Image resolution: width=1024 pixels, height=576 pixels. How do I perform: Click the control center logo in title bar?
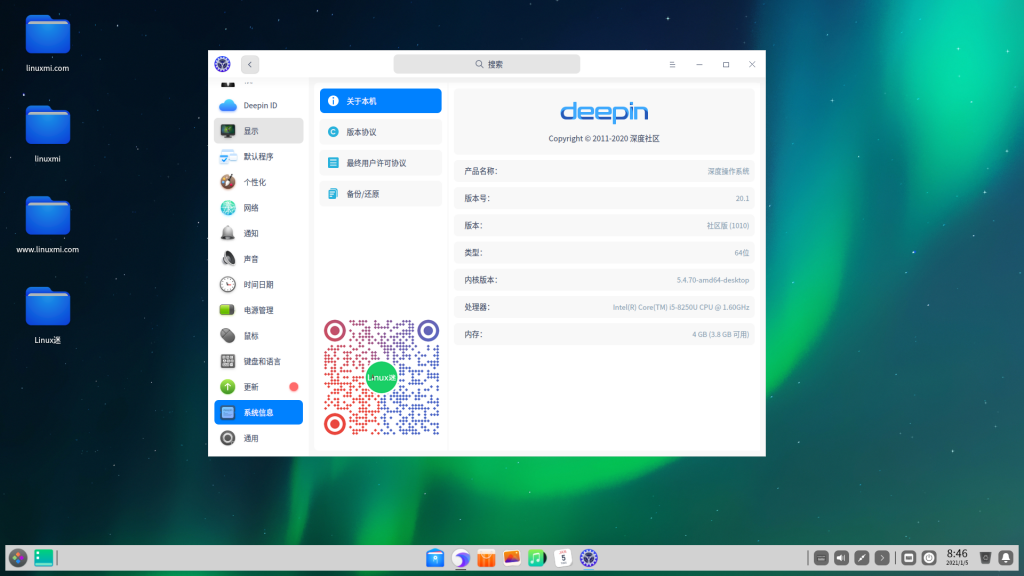tap(223, 64)
